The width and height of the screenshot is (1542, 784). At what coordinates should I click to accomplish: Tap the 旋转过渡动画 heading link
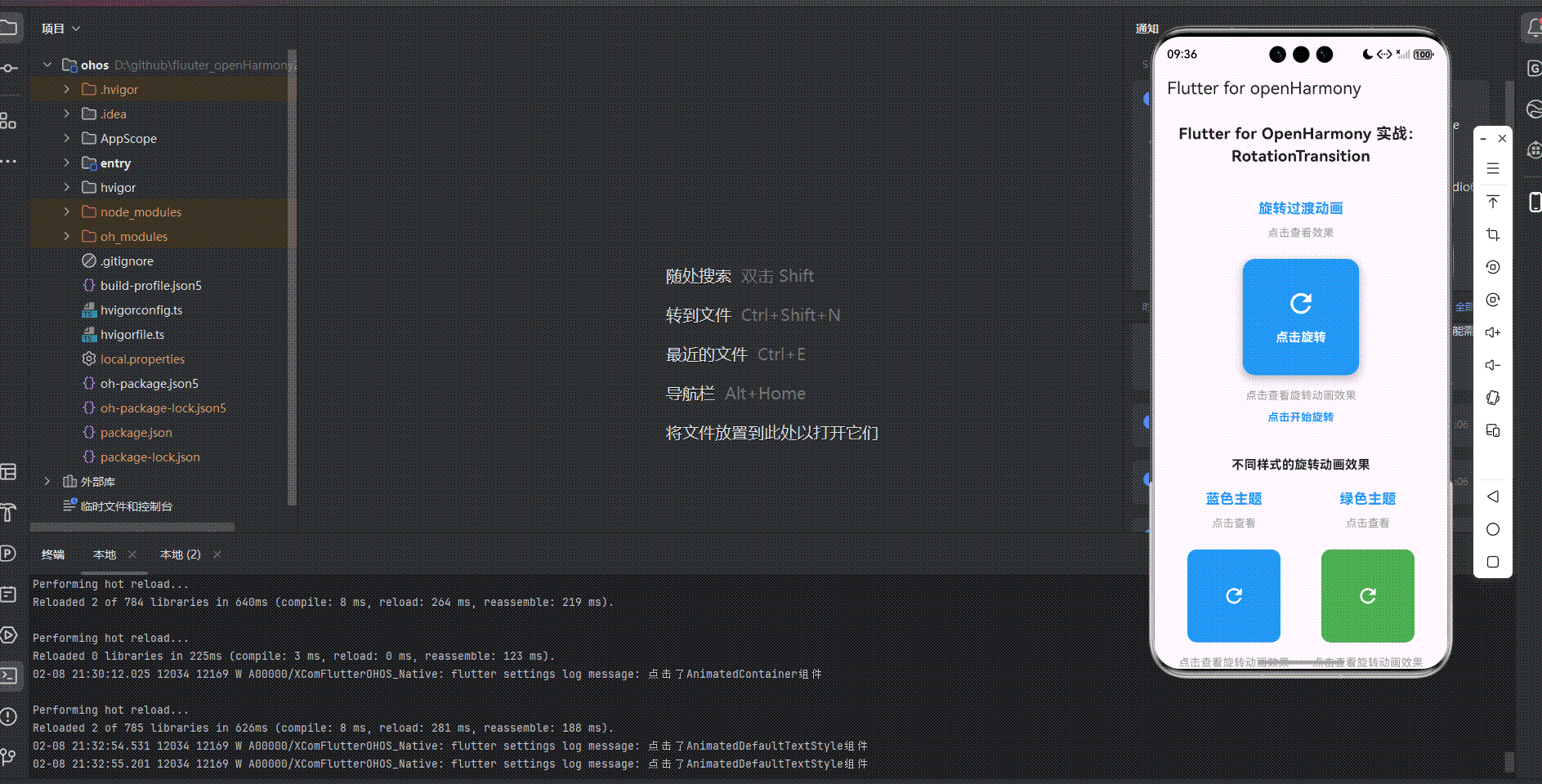[x=1301, y=208]
